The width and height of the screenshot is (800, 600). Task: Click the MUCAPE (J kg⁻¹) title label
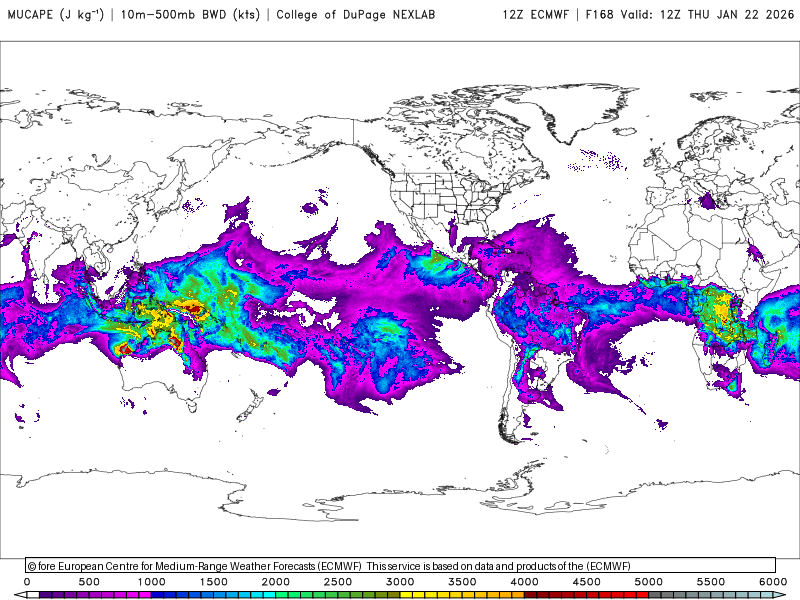(x=56, y=14)
